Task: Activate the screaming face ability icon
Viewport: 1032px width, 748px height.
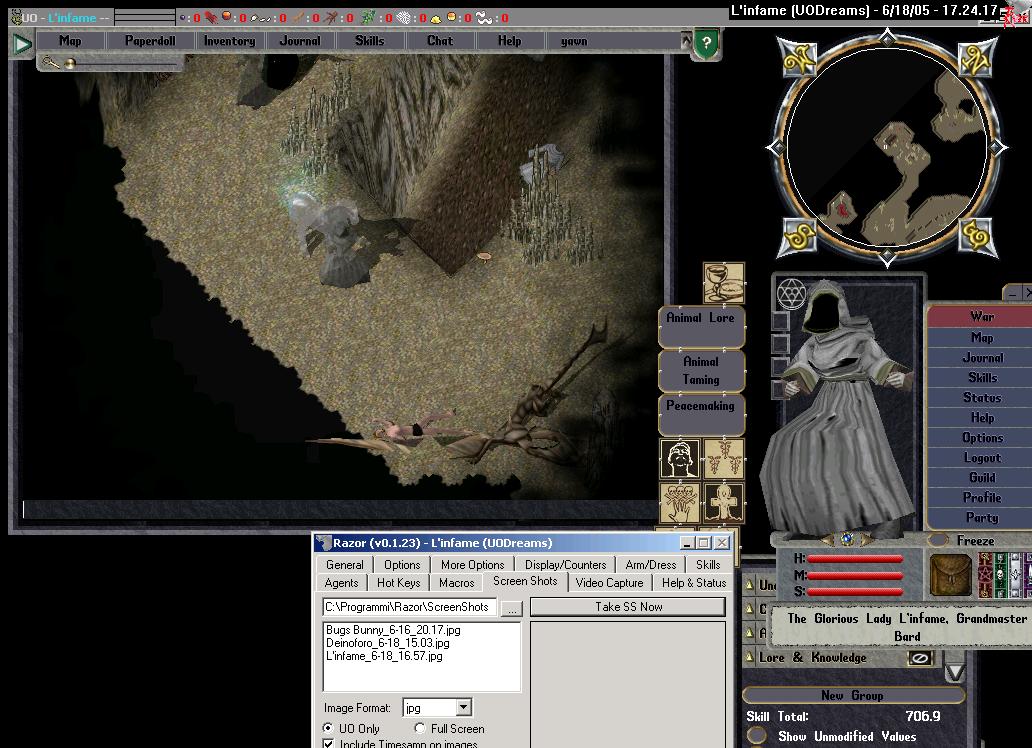Action: coord(679,459)
